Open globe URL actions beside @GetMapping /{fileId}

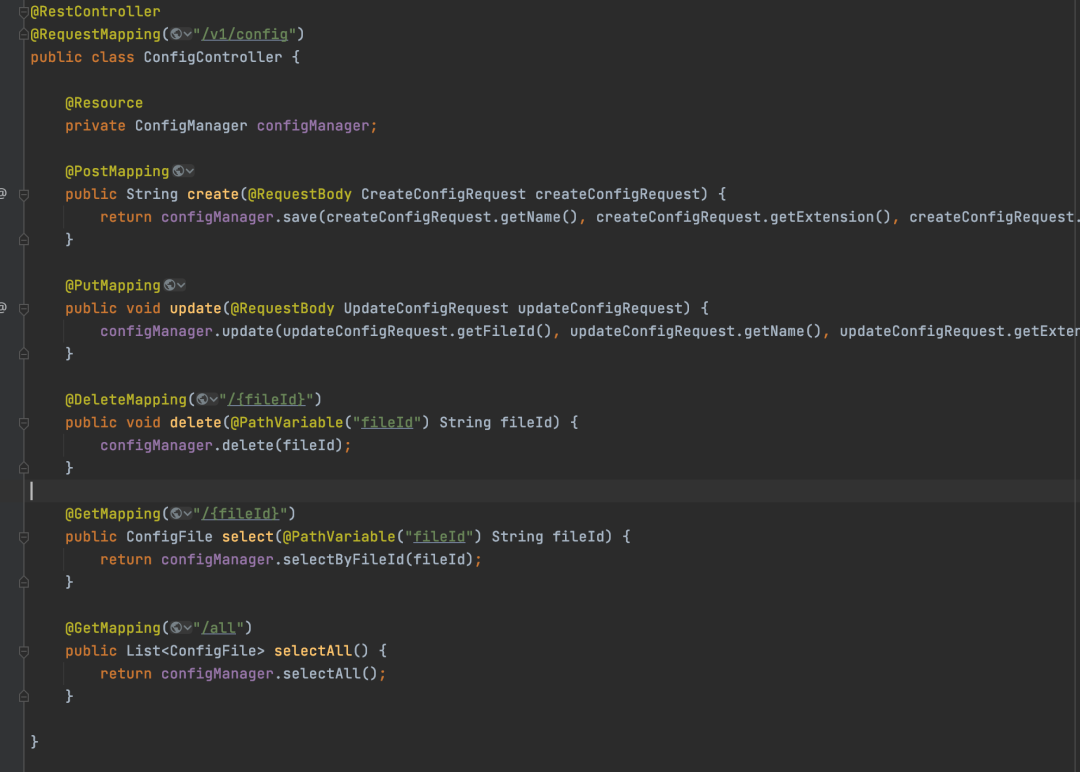tap(181, 514)
